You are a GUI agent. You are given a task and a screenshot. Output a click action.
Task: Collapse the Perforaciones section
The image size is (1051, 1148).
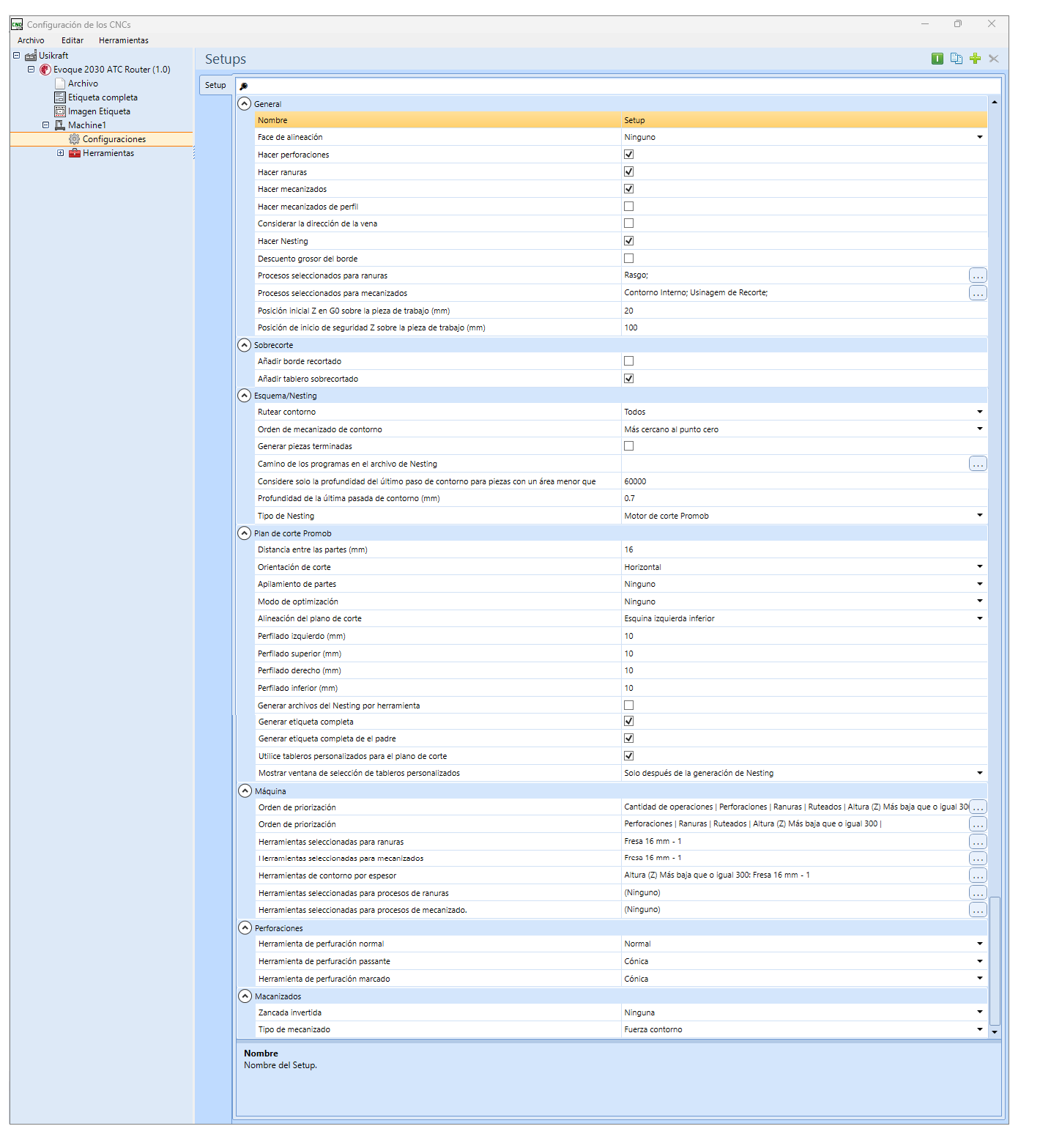pyautogui.click(x=245, y=928)
